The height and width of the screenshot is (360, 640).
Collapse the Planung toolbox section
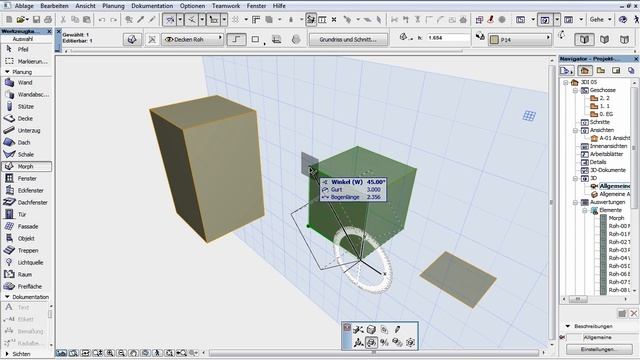[7, 72]
